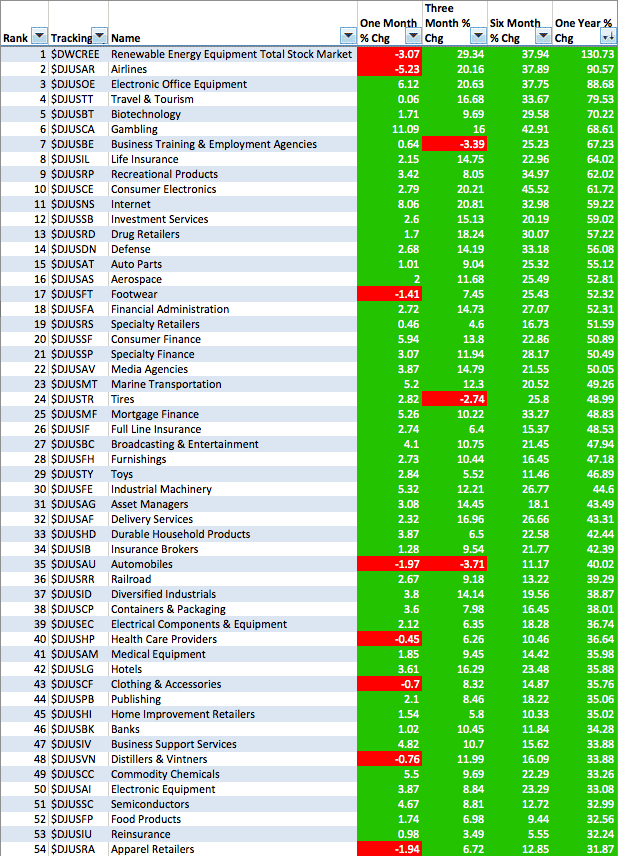Screen dimensions: 618x856
Task: Select the Recreational Products cell
Action: [x=233, y=174]
